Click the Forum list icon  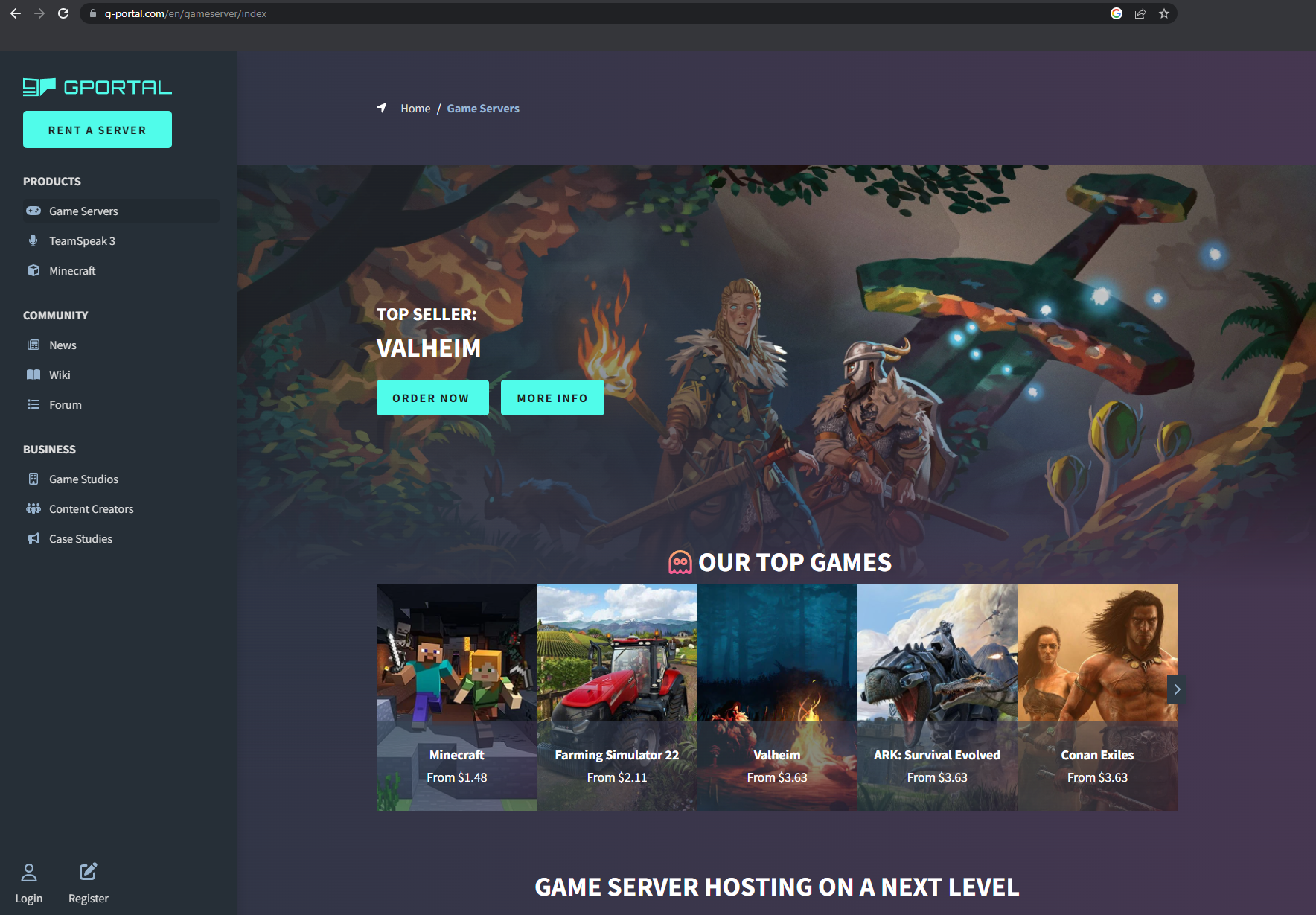pos(33,404)
